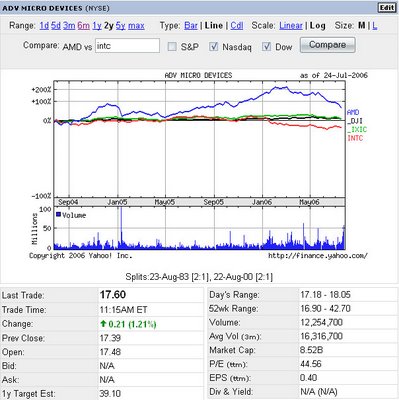Click the Jan06 axis label
Screen dimensions: 399x400
(x=262, y=202)
